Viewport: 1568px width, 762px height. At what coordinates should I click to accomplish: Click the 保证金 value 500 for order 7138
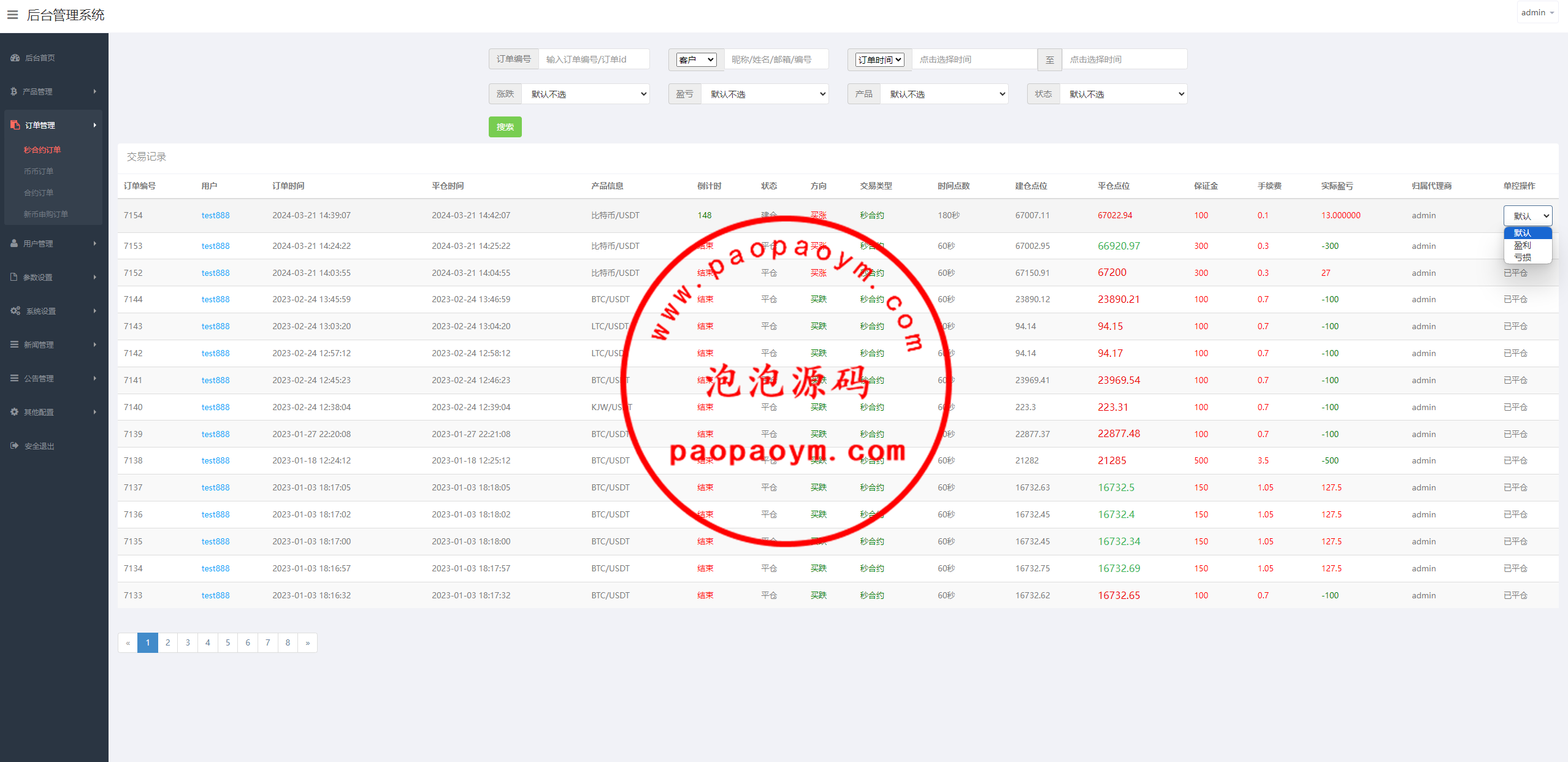(x=1201, y=460)
